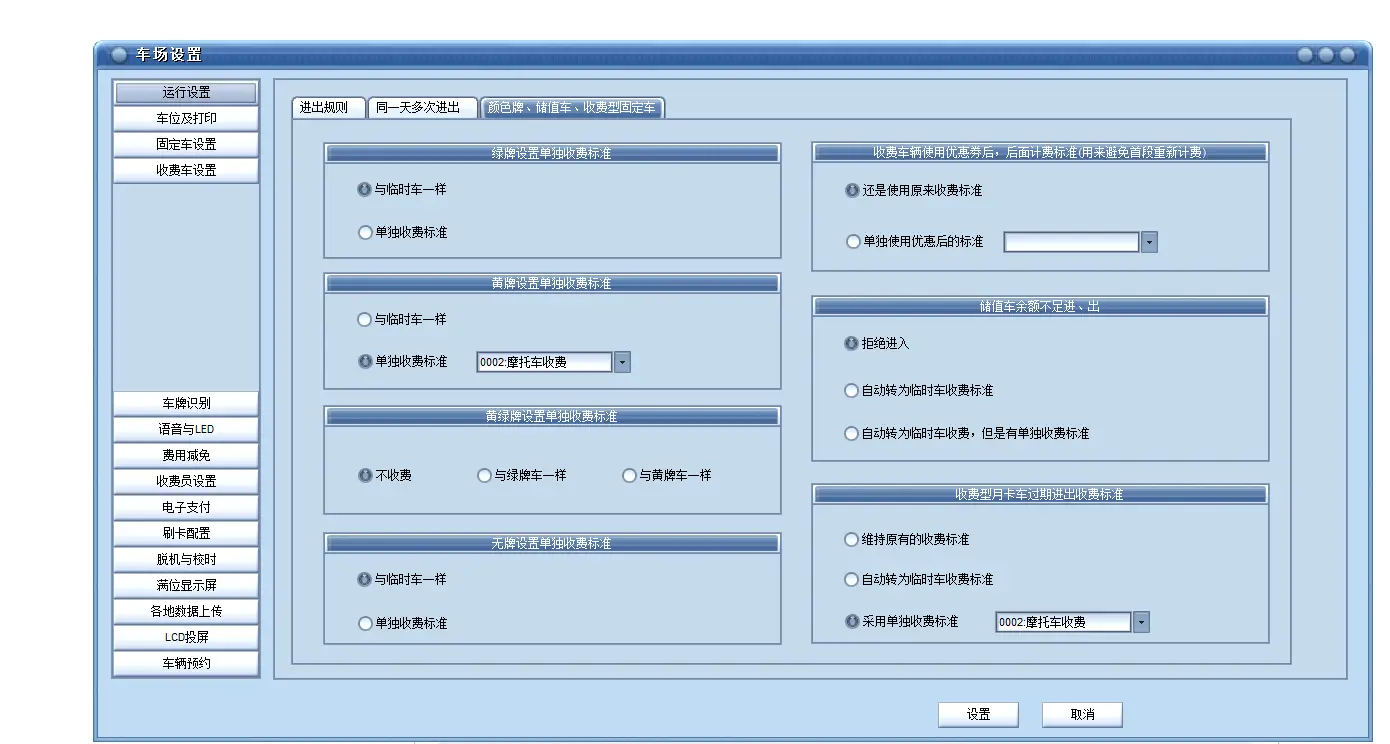
Task: Go to 电子支付 settings in sidebar
Action: click(x=186, y=508)
